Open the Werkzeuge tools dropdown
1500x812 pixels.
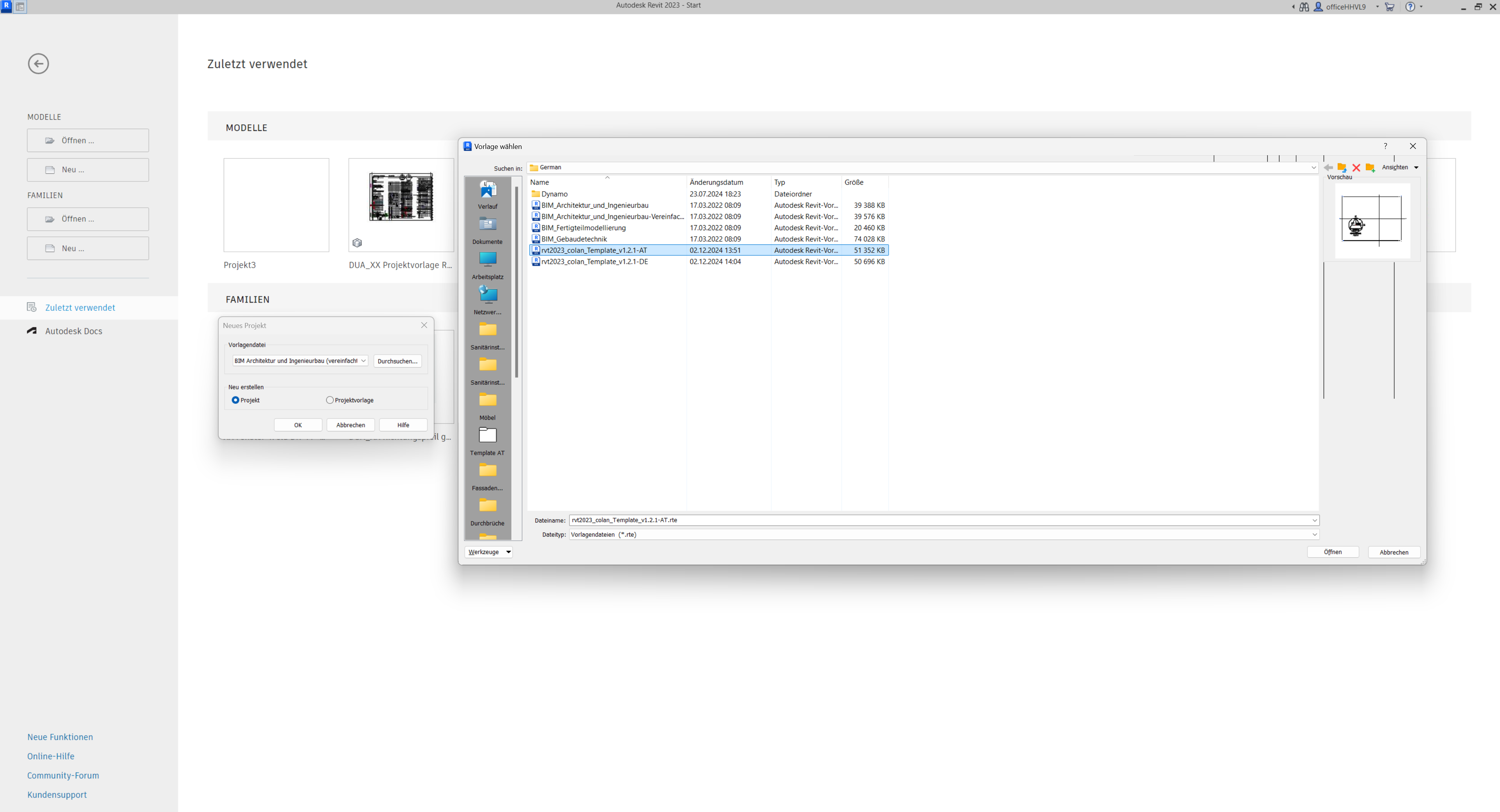489,552
